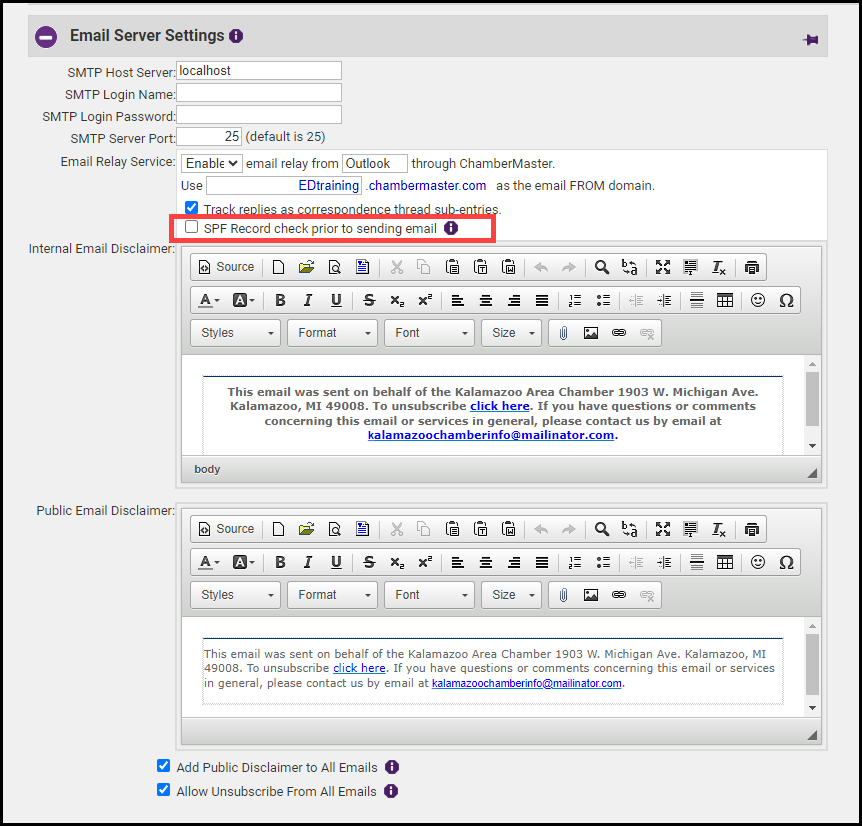
Task: Expand the Font dropdown in Public Disclaimer editor
Action: pyautogui.click(x=429, y=595)
